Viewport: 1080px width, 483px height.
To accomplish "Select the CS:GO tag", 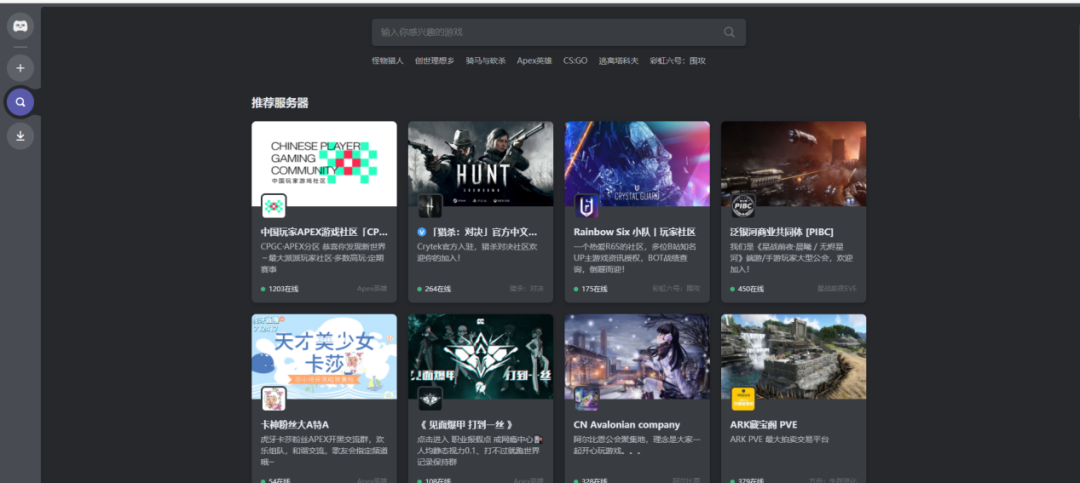I will pyautogui.click(x=575, y=61).
